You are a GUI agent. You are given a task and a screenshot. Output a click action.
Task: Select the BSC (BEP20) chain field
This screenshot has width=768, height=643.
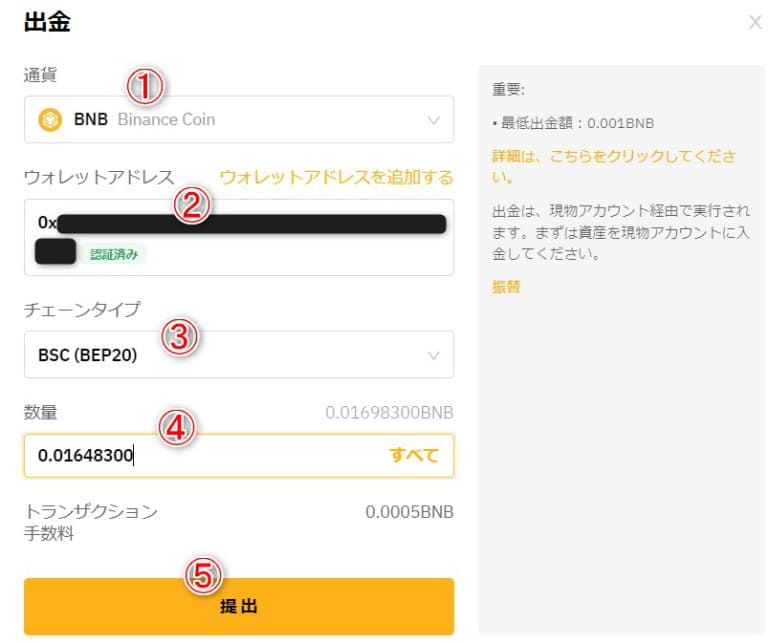coord(239,355)
